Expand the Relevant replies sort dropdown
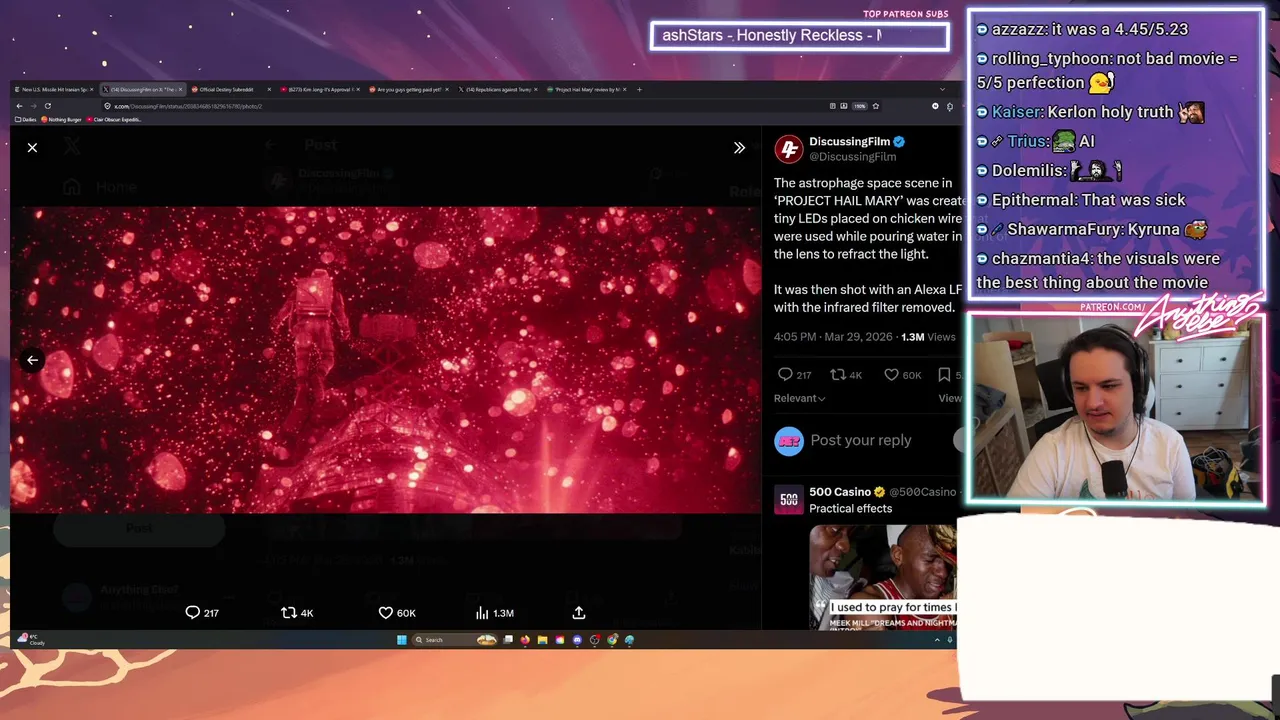Image resolution: width=1280 pixels, height=720 pixels. (800, 398)
